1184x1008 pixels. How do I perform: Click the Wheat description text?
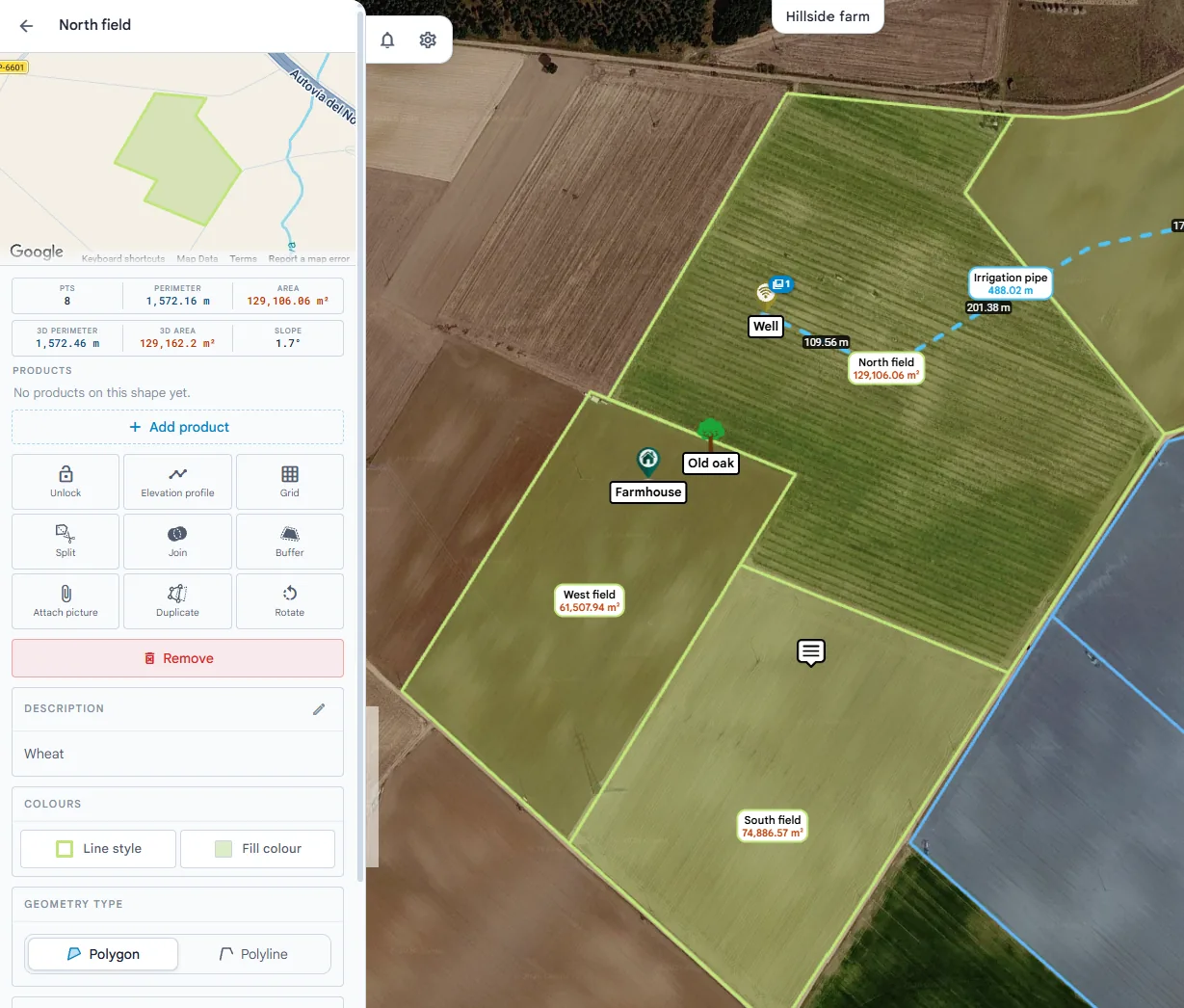click(44, 754)
